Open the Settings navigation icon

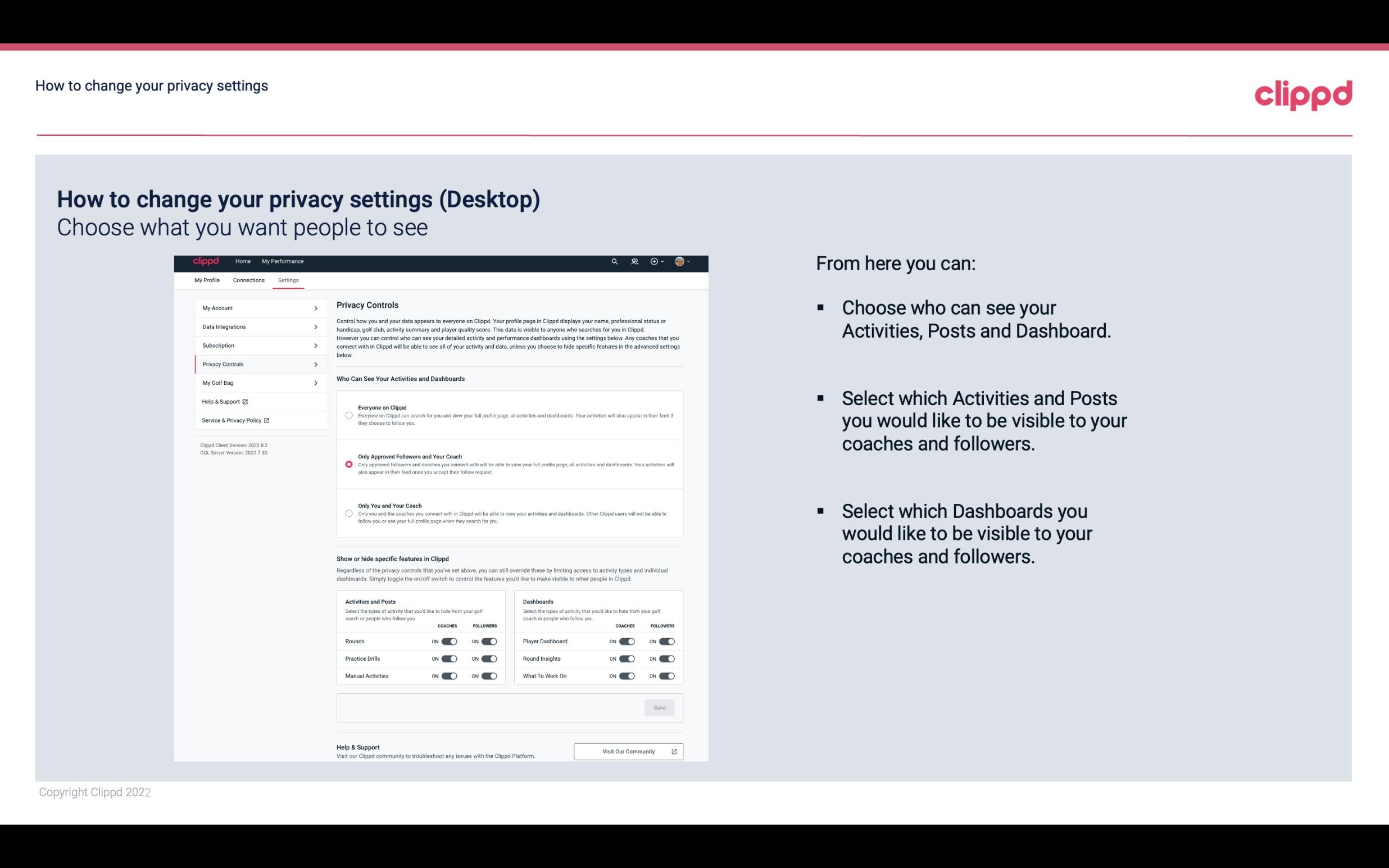coord(288,280)
